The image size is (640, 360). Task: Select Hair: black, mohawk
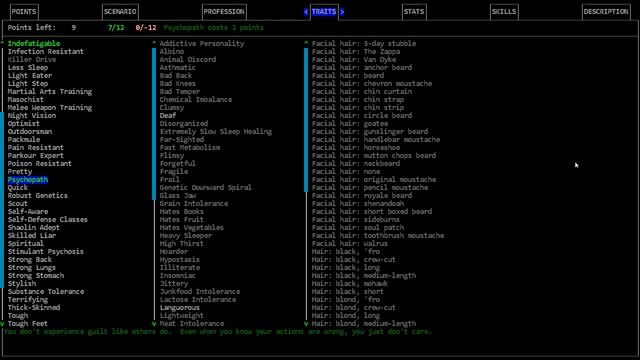point(350,284)
